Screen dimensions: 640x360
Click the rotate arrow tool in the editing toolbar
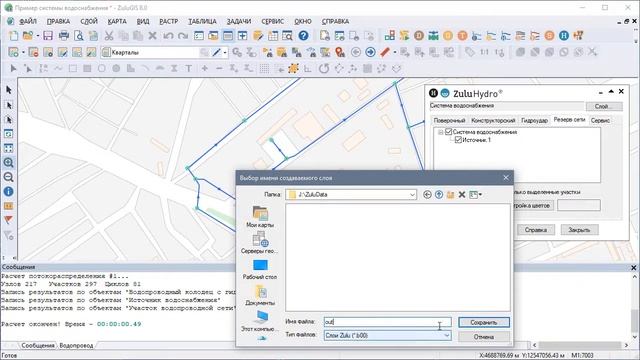click(x=324, y=69)
